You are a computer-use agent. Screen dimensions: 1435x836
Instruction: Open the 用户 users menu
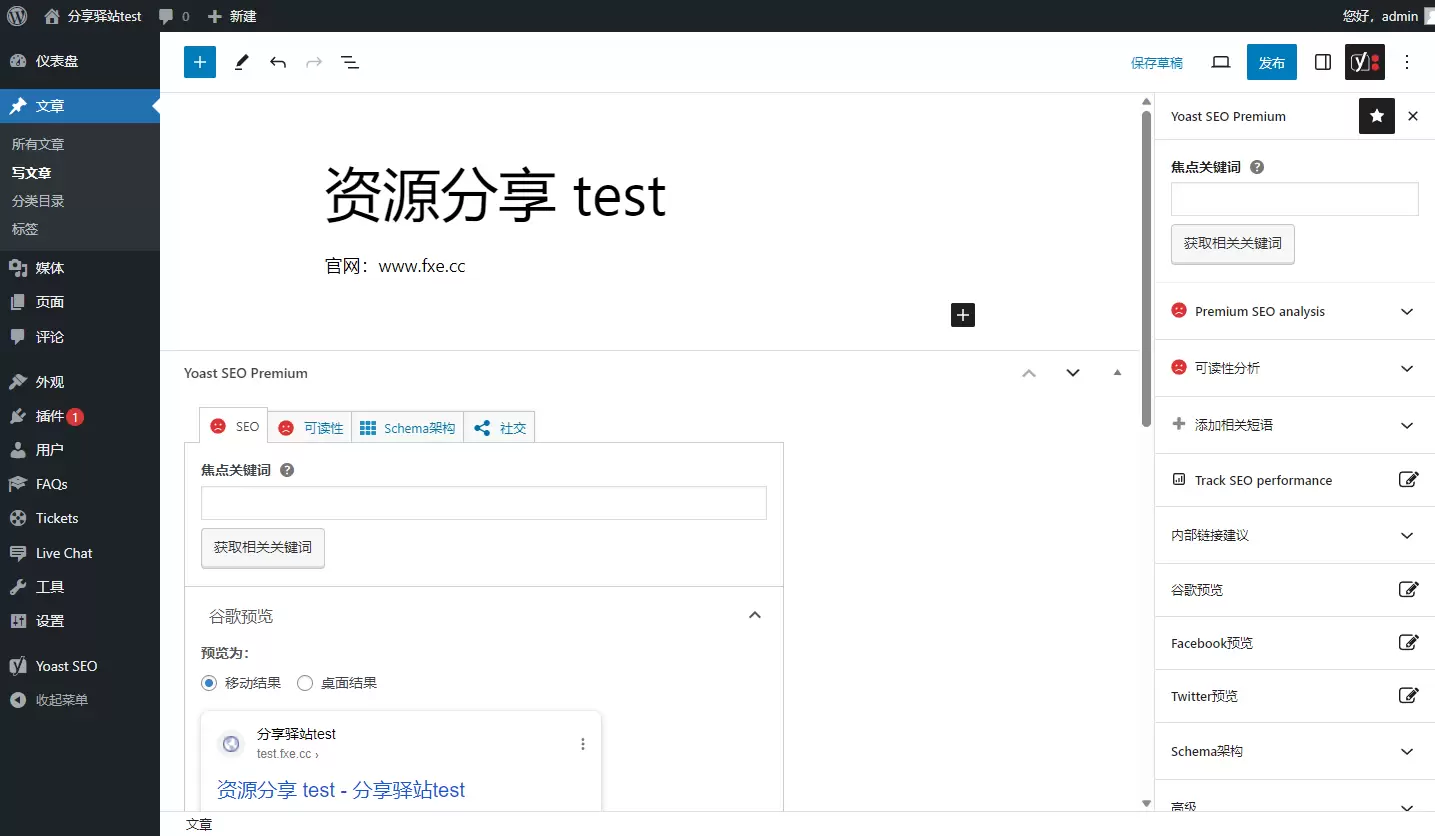(x=80, y=450)
